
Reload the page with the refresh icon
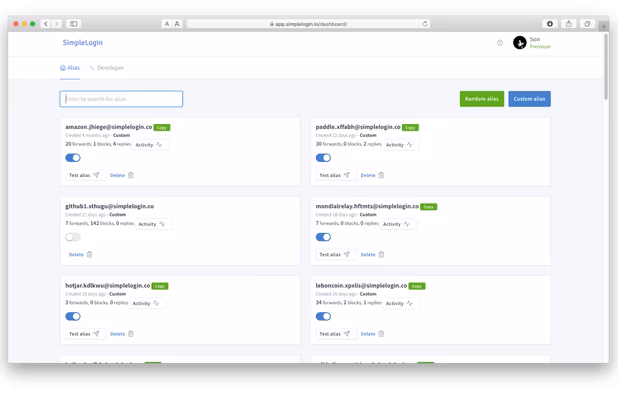pos(425,24)
